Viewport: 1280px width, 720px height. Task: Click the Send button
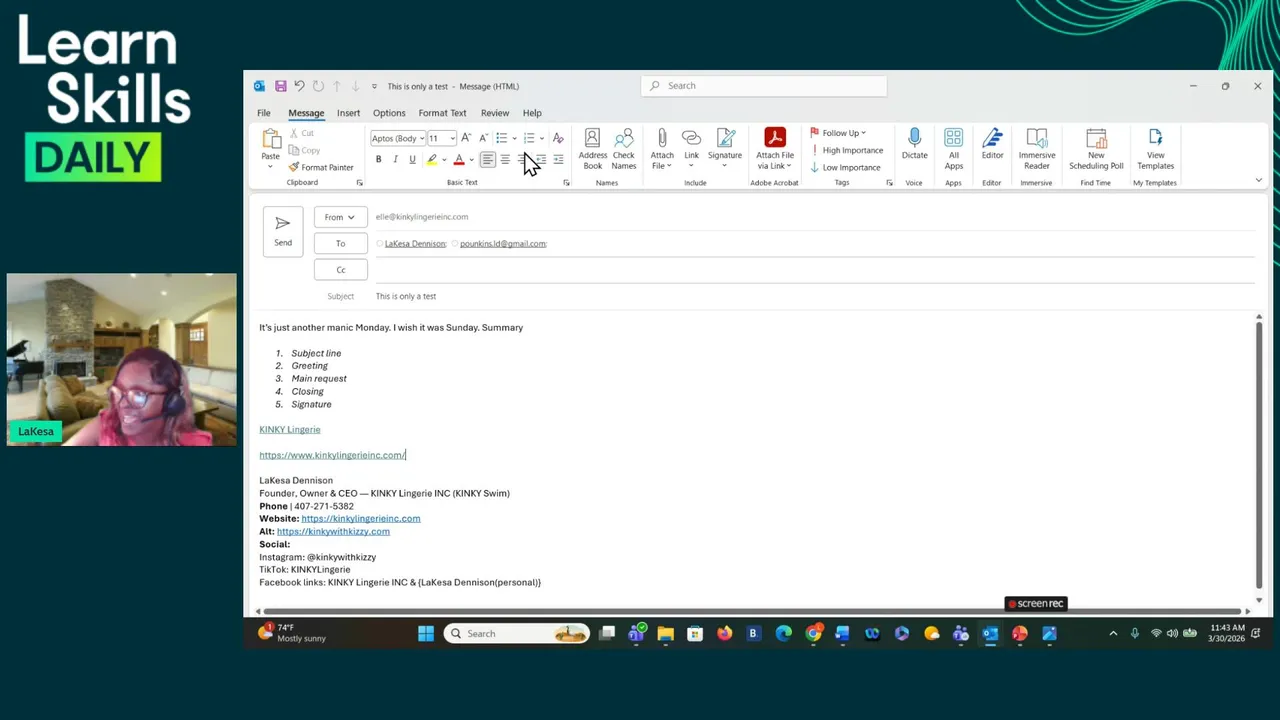click(x=283, y=231)
